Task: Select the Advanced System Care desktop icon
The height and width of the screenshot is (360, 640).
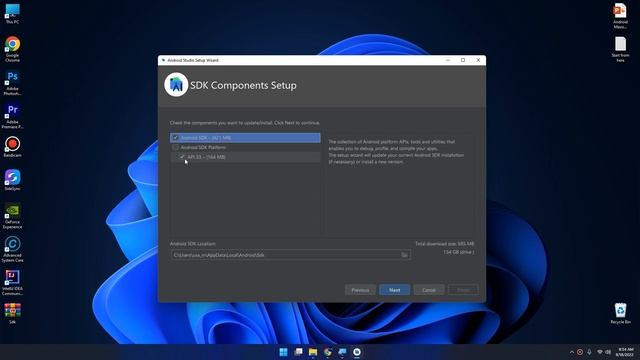Action: [12, 249]
